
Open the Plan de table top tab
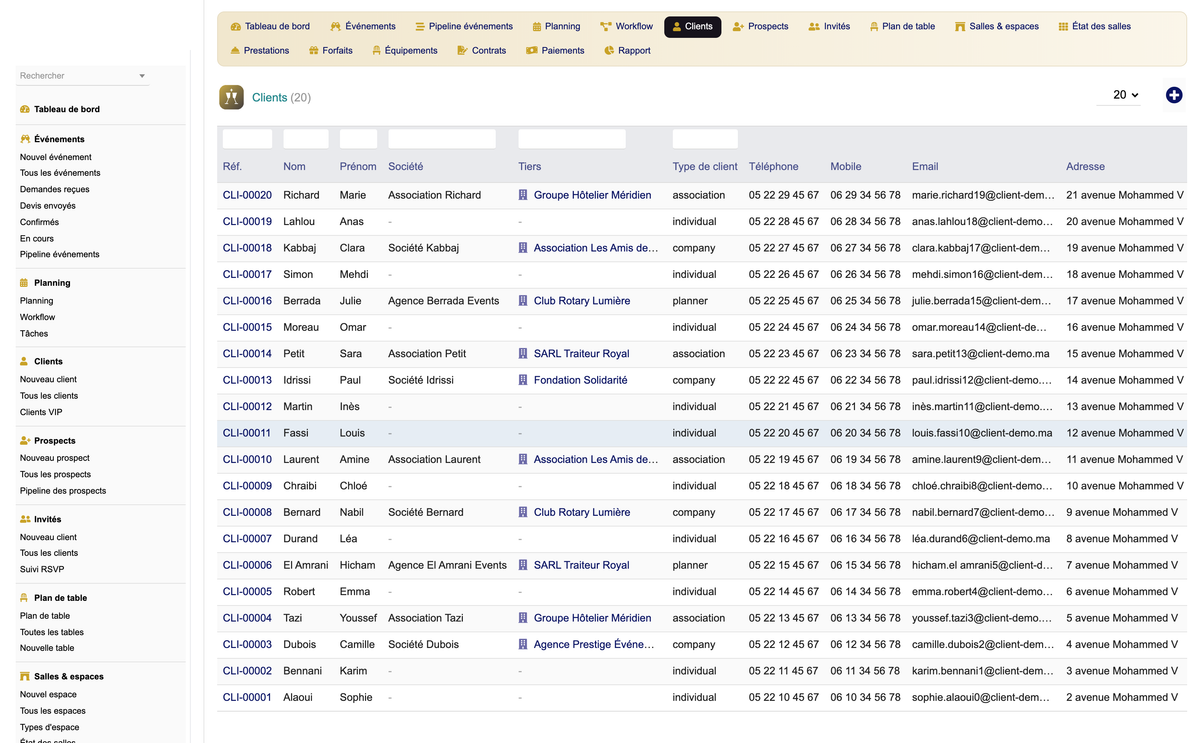pos(902,26)
